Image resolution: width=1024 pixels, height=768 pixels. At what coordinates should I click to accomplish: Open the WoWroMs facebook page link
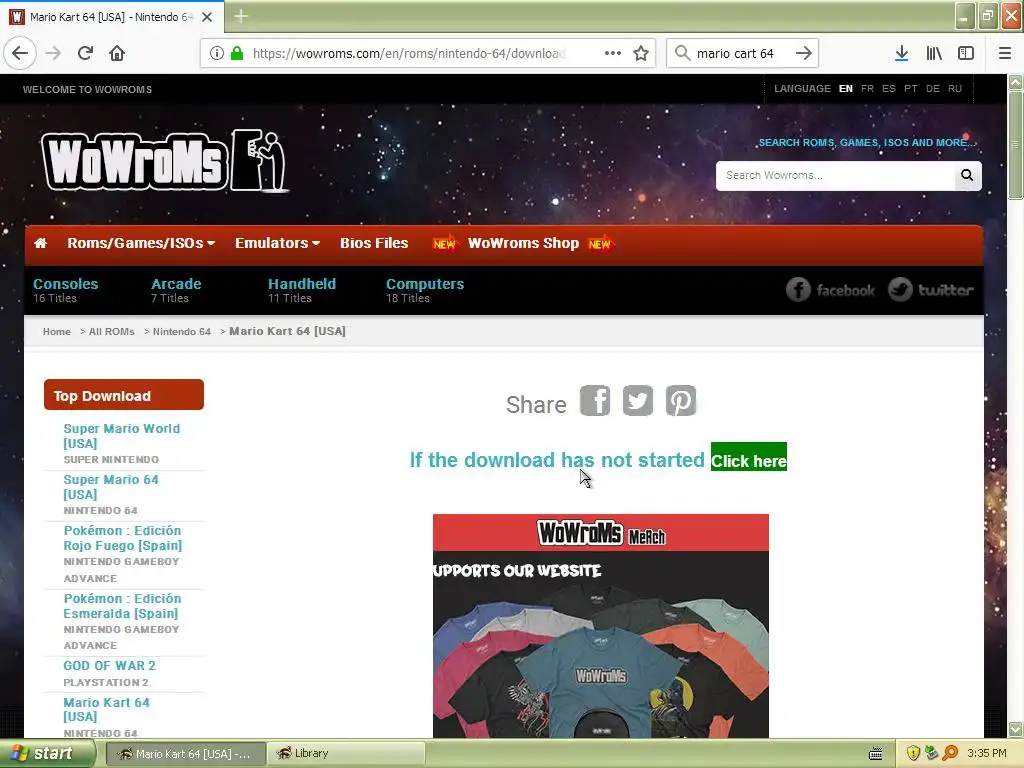pos(830,290)
